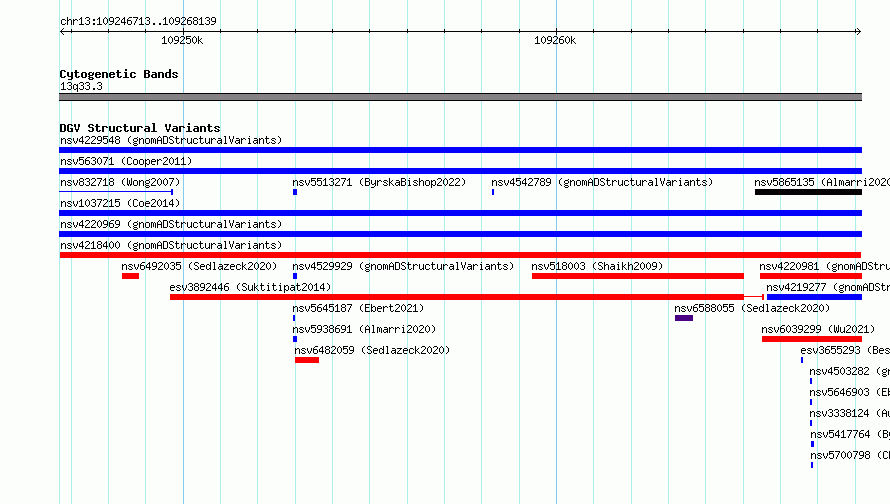This screenshot has height=504, width=890.
Task: Open the nsv5645187 (Ebert2021) label
Action: 358,308
